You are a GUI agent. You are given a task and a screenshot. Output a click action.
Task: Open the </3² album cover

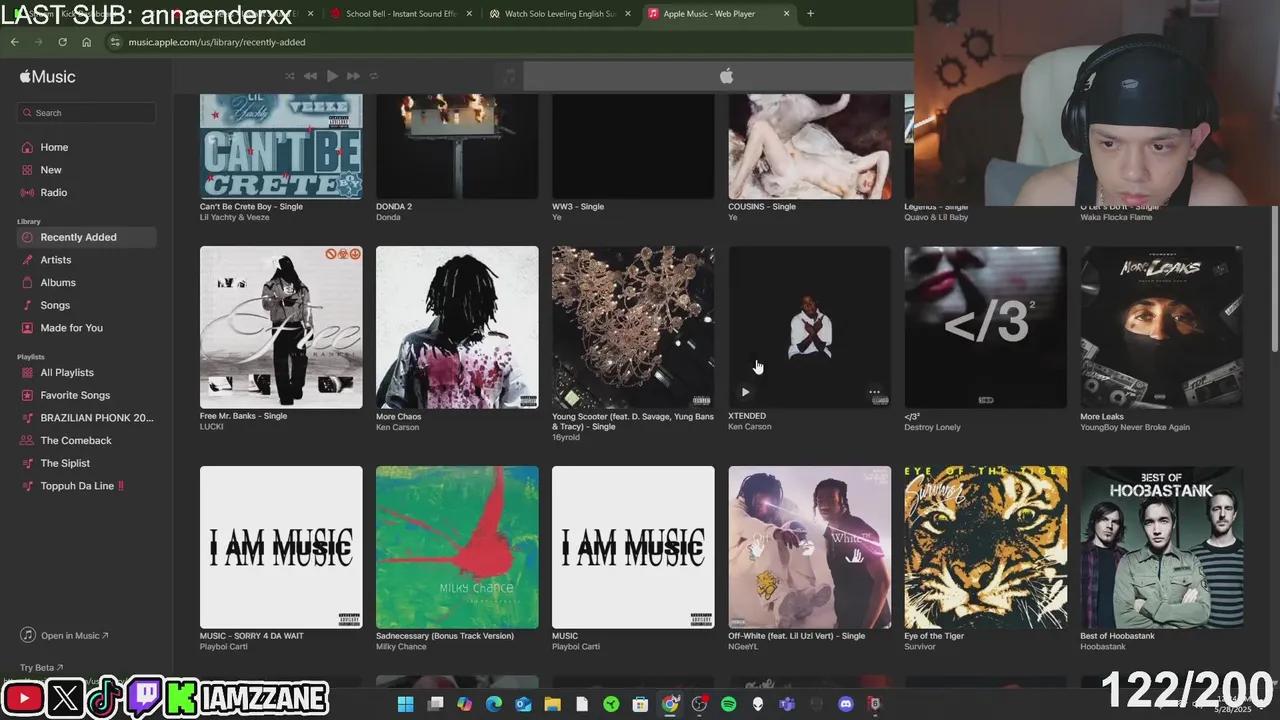point(985,327)
